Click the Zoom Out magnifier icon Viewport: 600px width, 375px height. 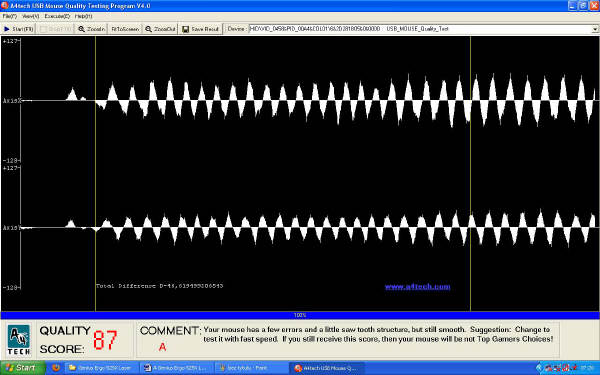point(148,29)
